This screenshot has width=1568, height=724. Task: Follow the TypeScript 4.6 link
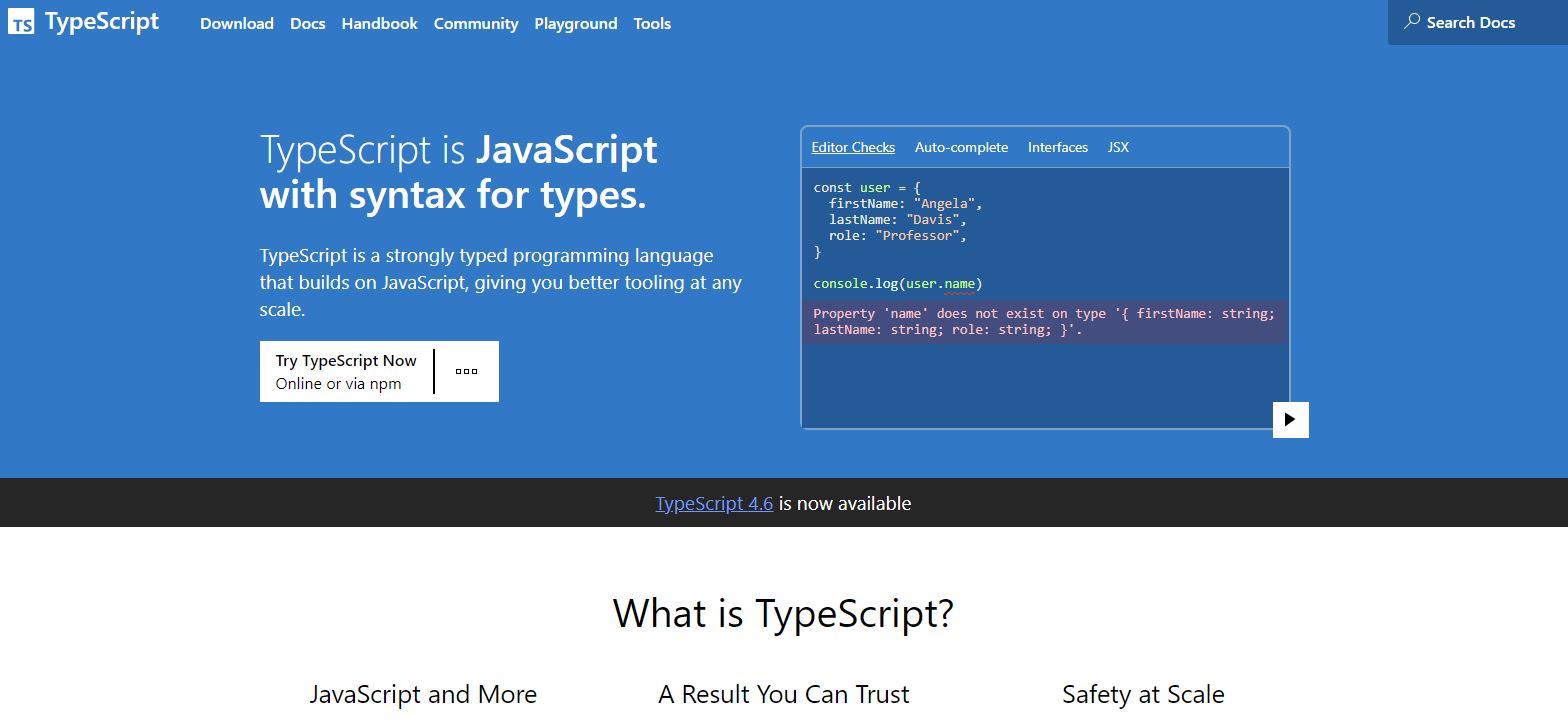tap(714, 503)
